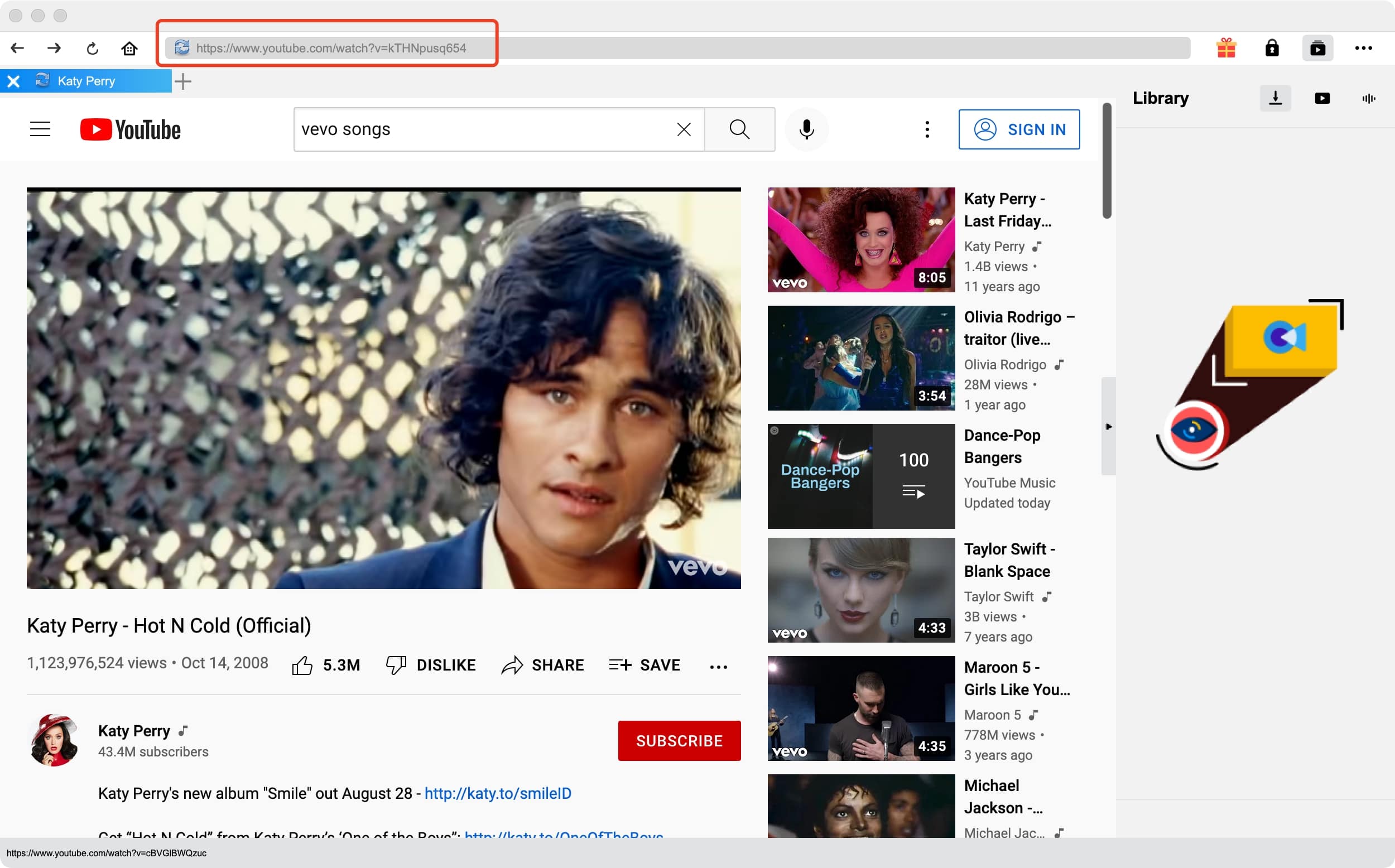Open browser three-dot more menu
The image size is (1395, 868).
[x=1363, y=48]
